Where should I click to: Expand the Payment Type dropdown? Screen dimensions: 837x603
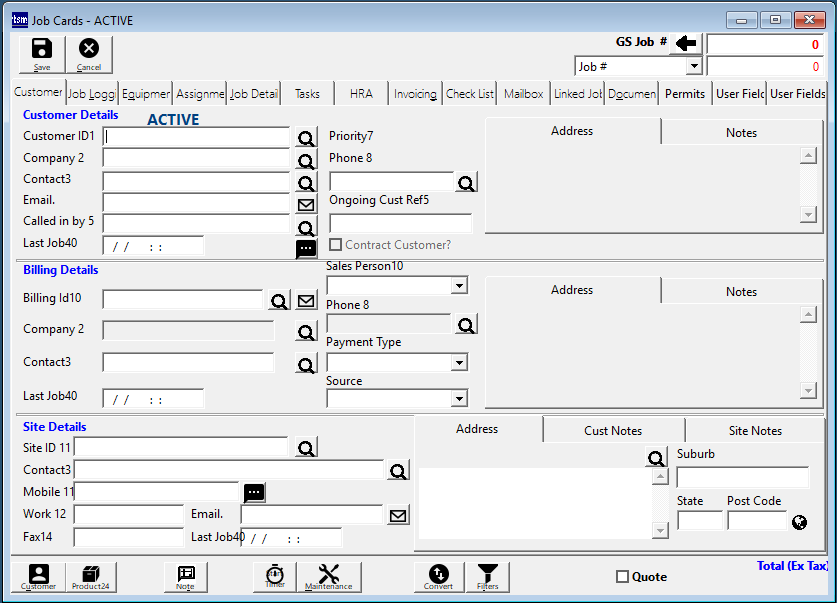click(x=458, y=362)
